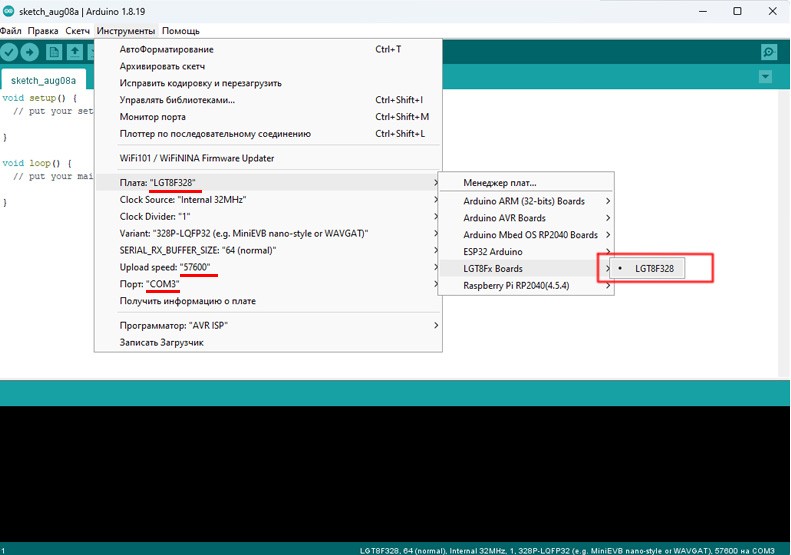Open Менеджер плат from boards submenu
Screen dimensions: 791x555
pos(499,183)
